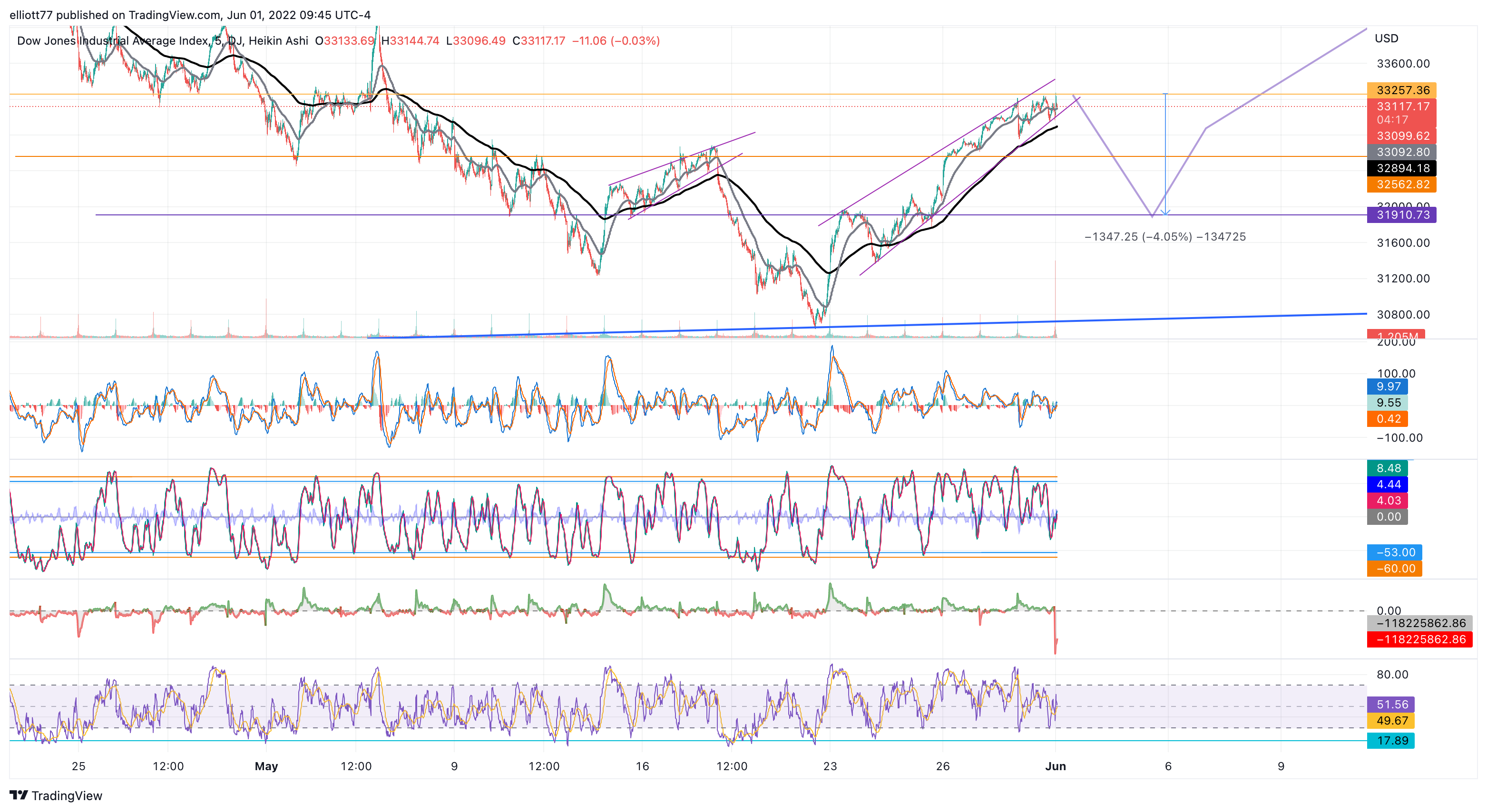Click the green 8.48 oscillator value

click(1387, 468)
